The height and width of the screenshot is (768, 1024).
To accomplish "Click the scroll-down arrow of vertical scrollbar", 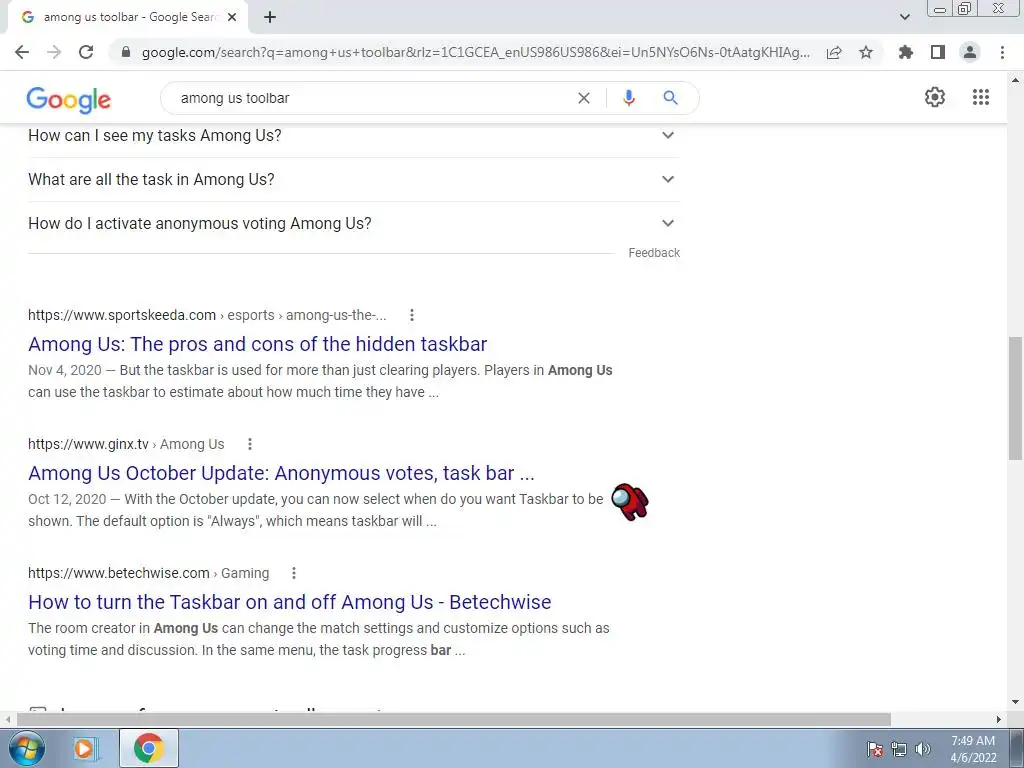I will coord(1015,703).
